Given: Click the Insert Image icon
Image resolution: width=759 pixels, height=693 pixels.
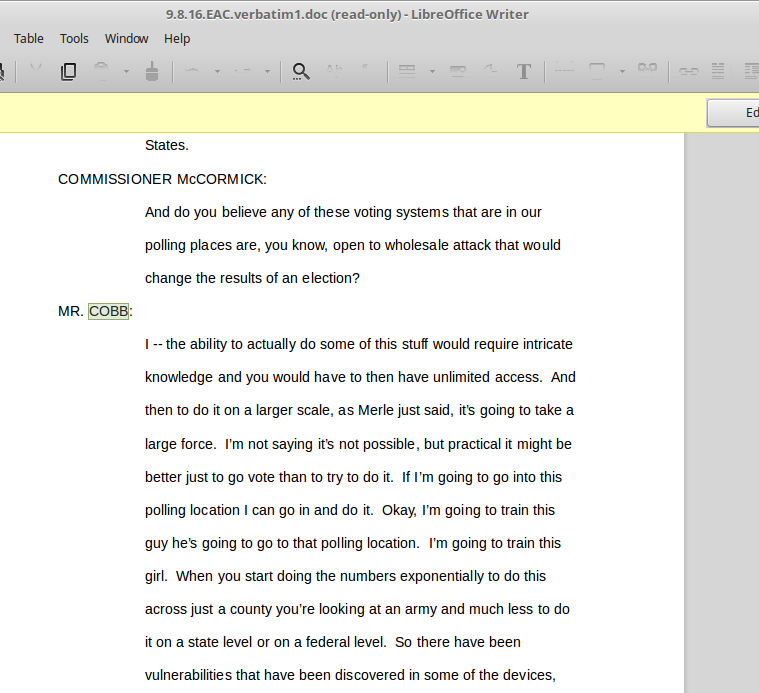Looking at the screenshot, I should tap(457, 72).
